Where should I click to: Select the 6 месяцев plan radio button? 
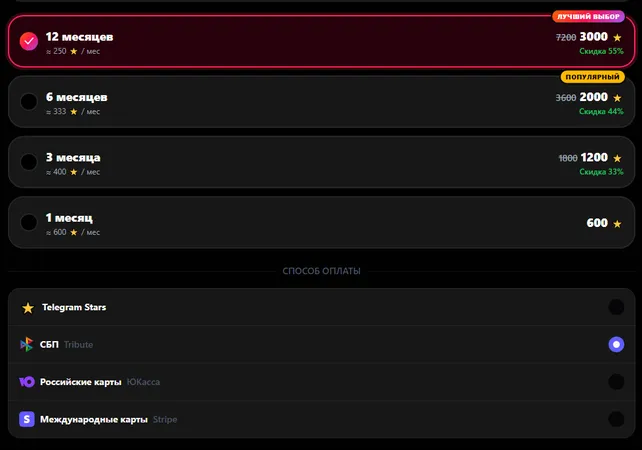click(29, 101)
